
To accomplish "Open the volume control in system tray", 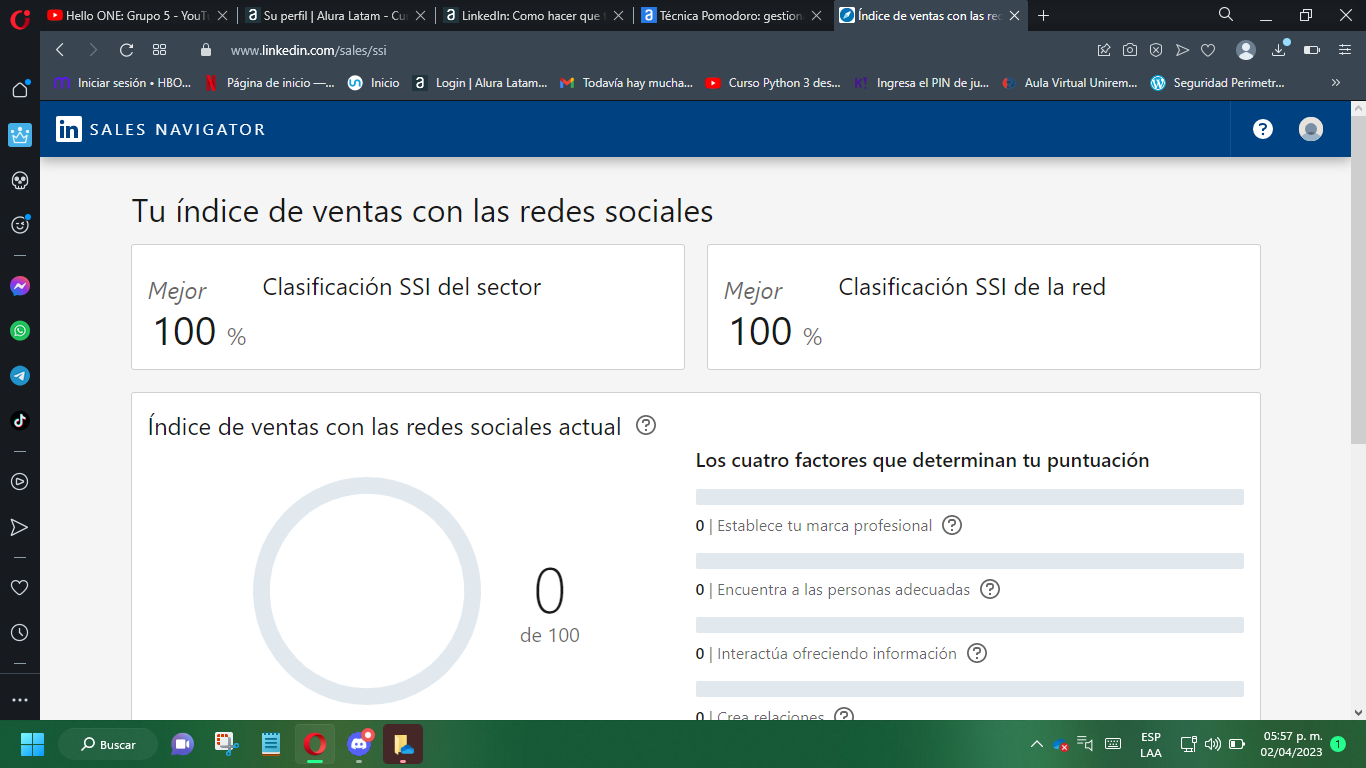I will (x=1213, y=744).
